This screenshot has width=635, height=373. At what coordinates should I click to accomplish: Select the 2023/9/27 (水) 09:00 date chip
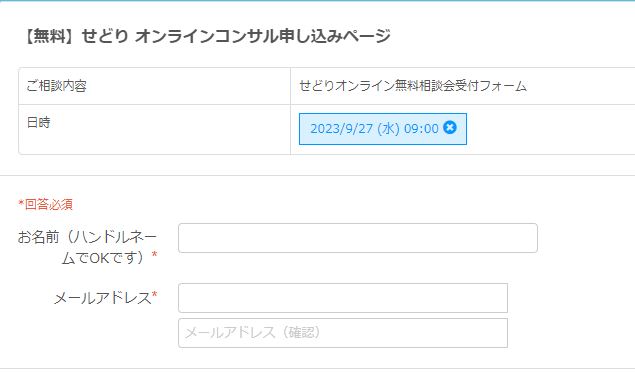pyautogui.click(x=383, y=129)
